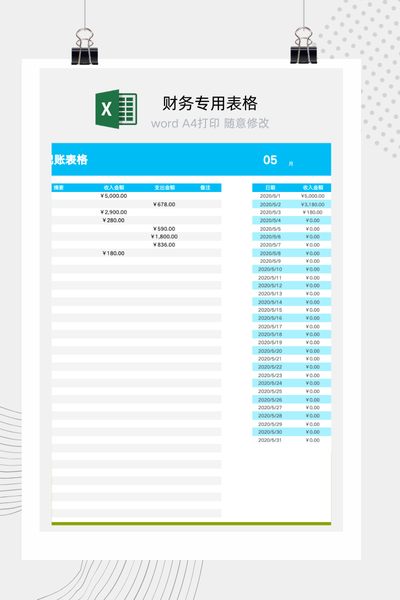The height and width of the screenshot is (600, 400).
Task: Select the date cell 2020/5/1
Action: [x=270, y=196]
